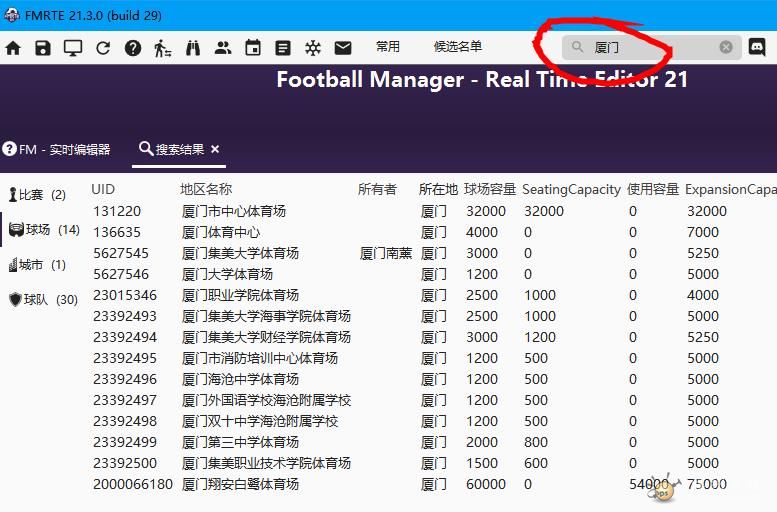Click the Save floppy disk icon
The image size is (777, 512).
pos(42,48)
